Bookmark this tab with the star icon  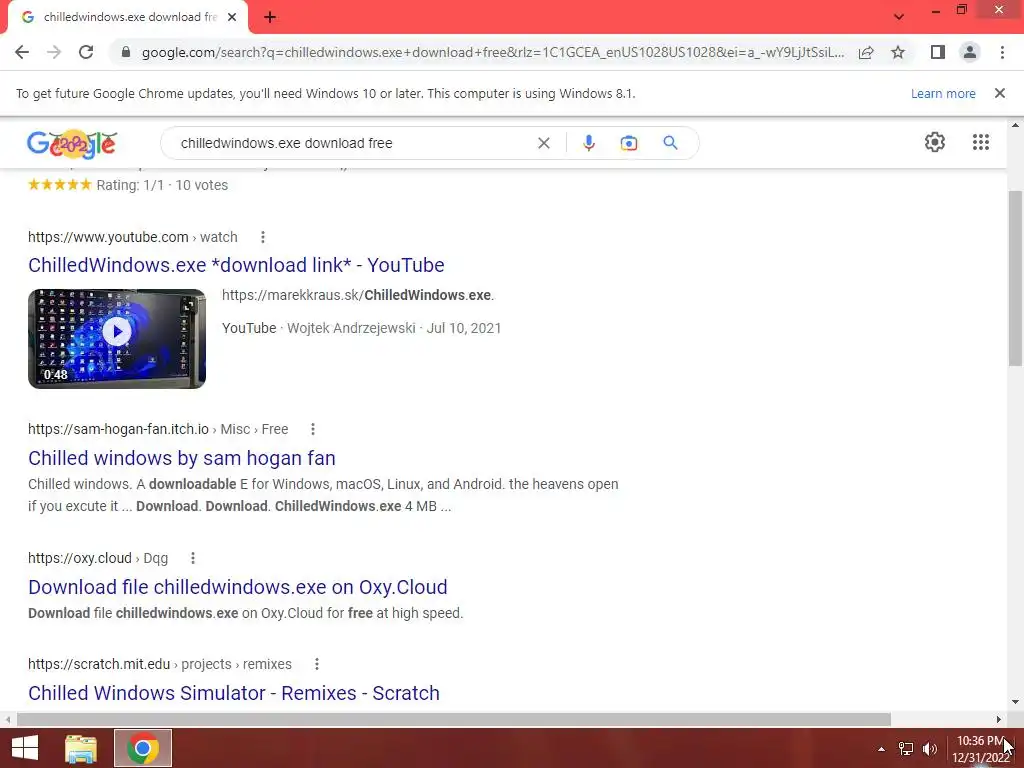click(898, 52)
